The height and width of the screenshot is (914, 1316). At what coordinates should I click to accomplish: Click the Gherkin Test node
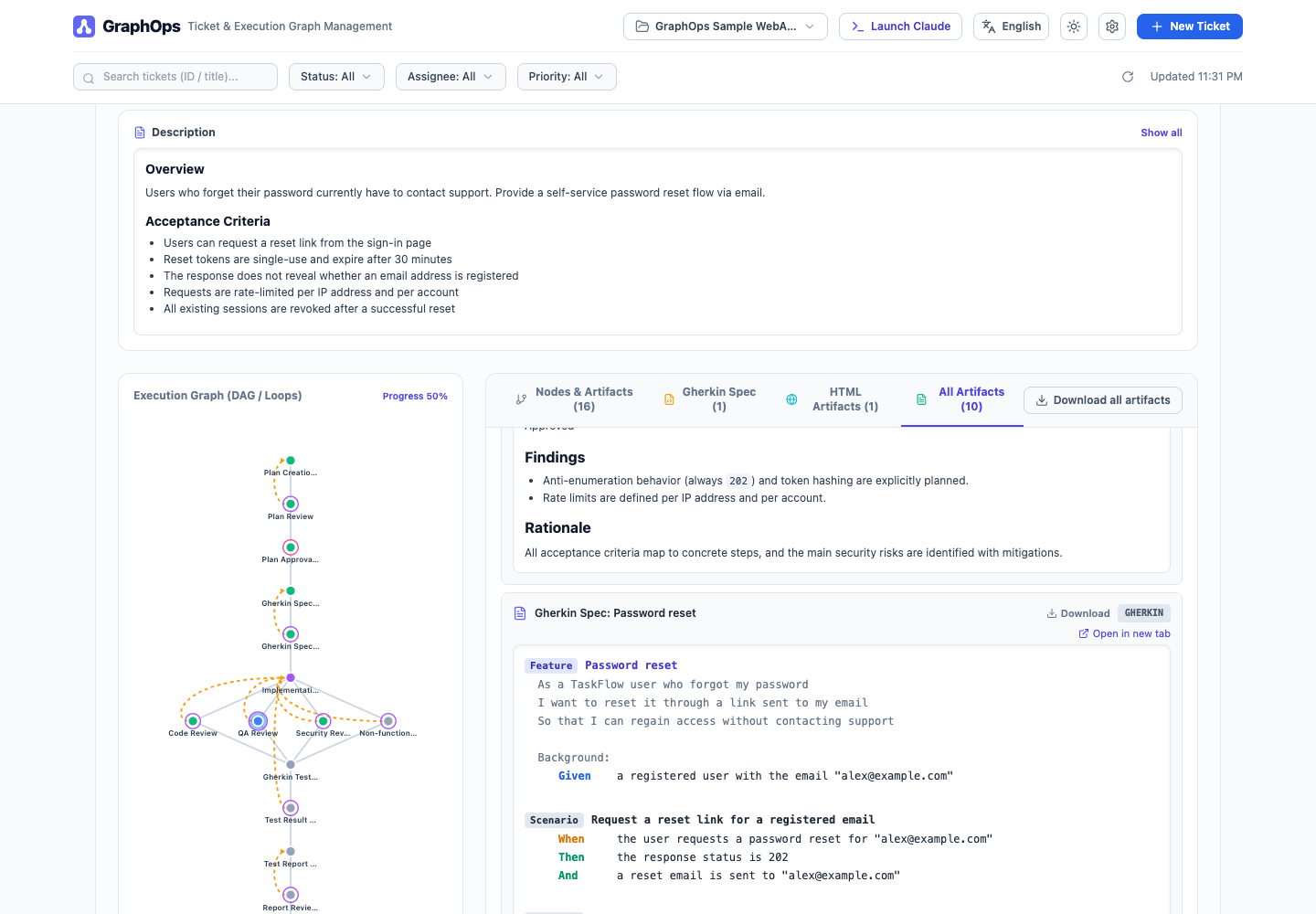pyautogui.click(x=291, y=764)
